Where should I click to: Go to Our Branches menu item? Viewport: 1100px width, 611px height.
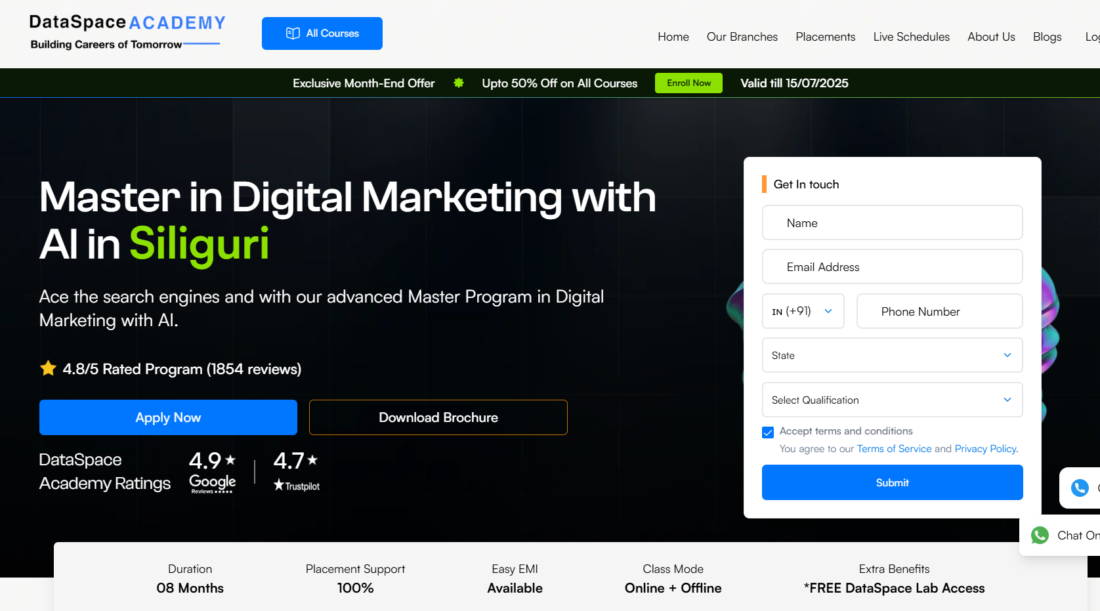tap(742, 37)
